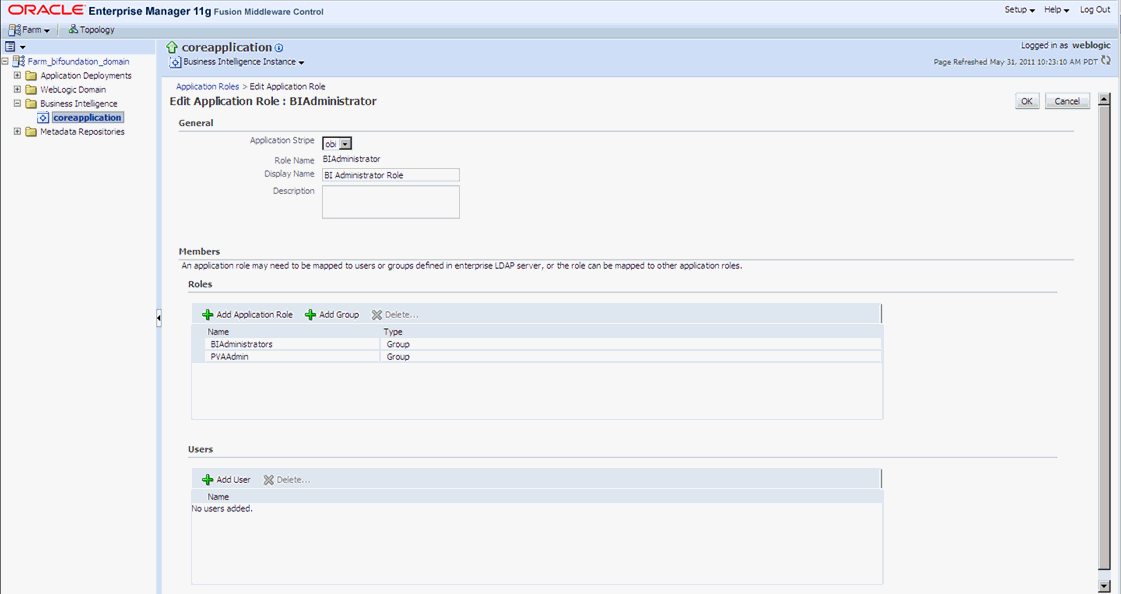This screenshot has height=594, width=1121.
Task: Click the OK button
Action: coord(1027,101)
